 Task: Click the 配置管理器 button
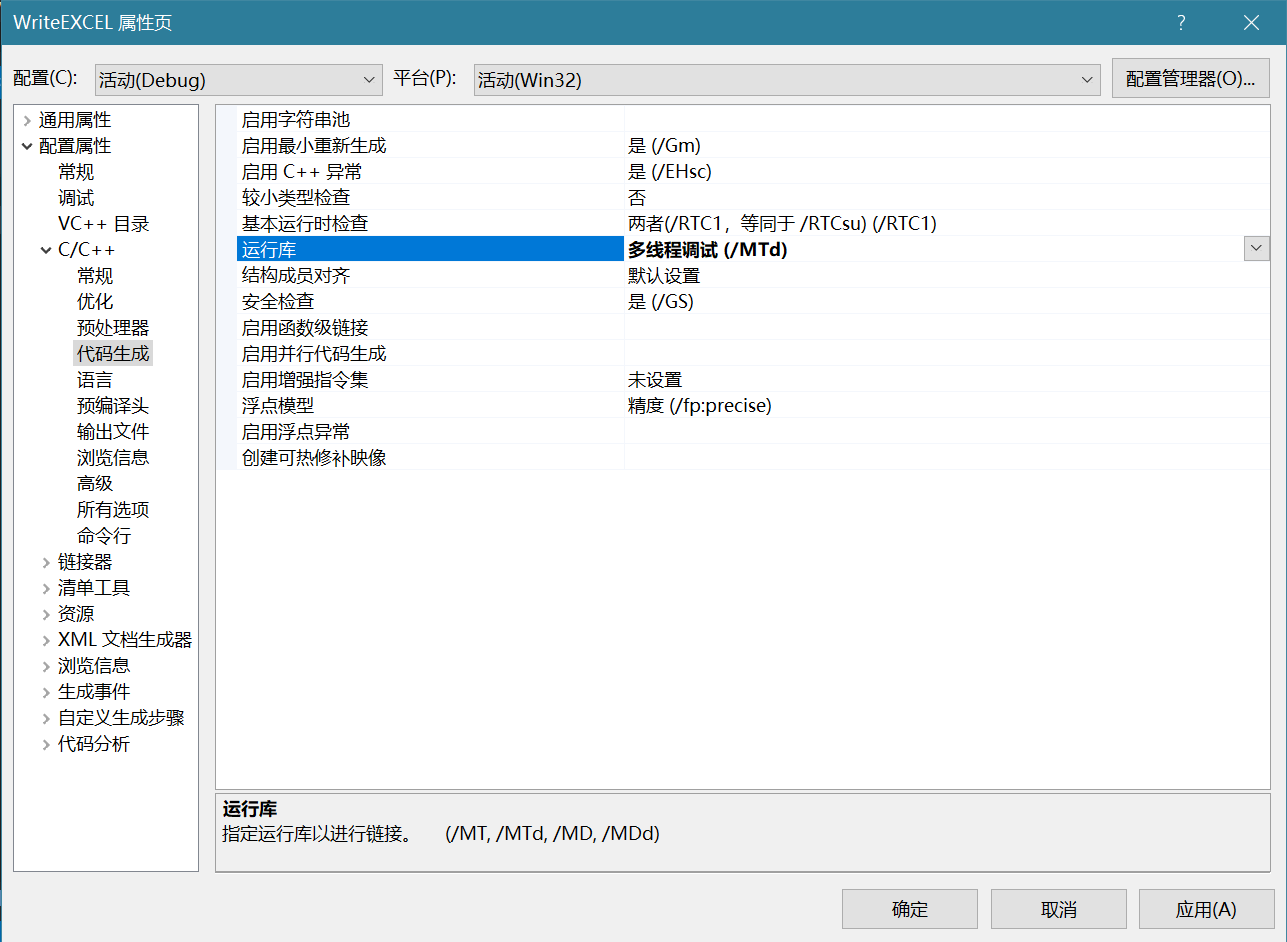click(1189, 79)
